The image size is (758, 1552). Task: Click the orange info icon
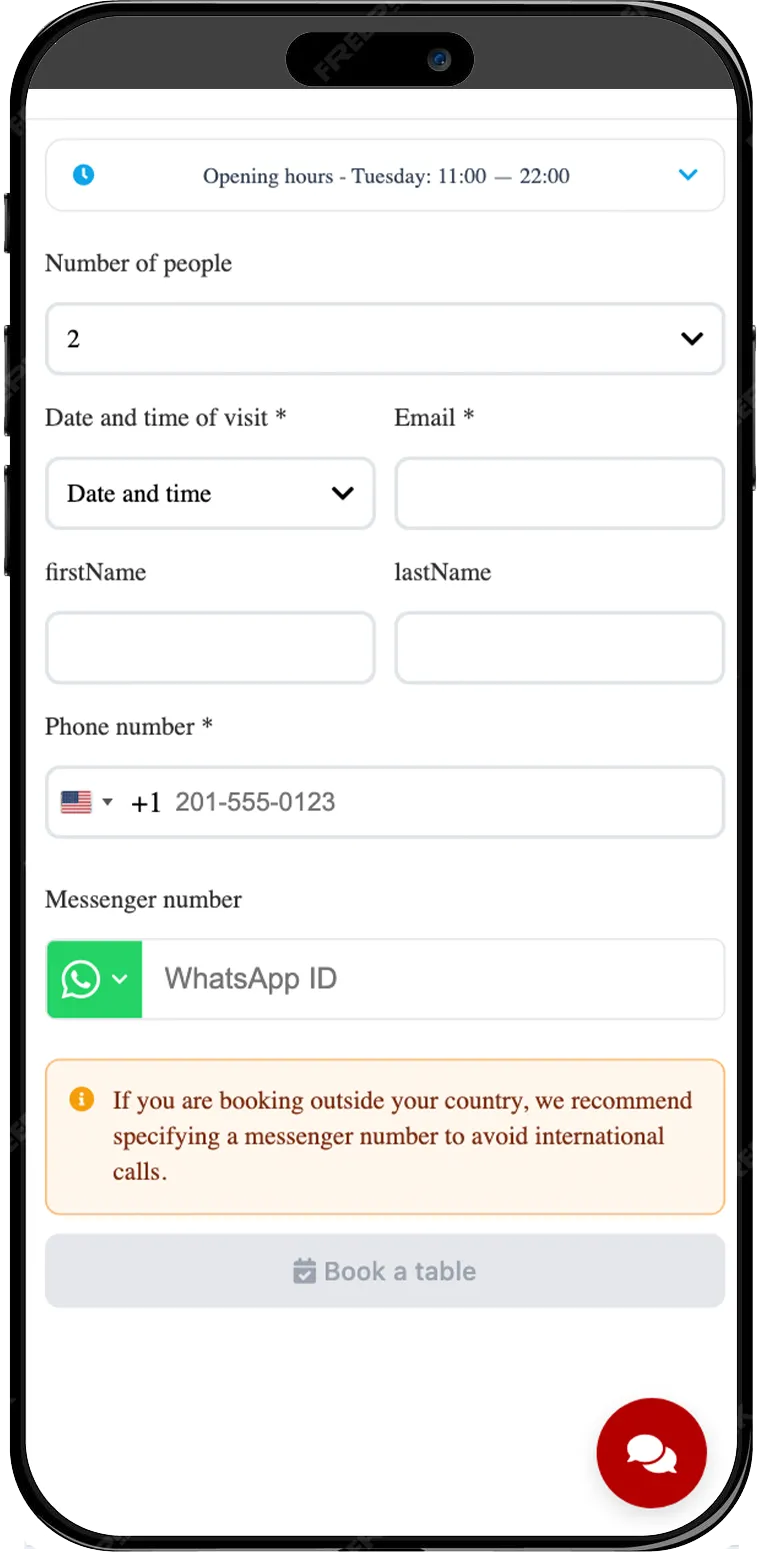point(81,1100)
